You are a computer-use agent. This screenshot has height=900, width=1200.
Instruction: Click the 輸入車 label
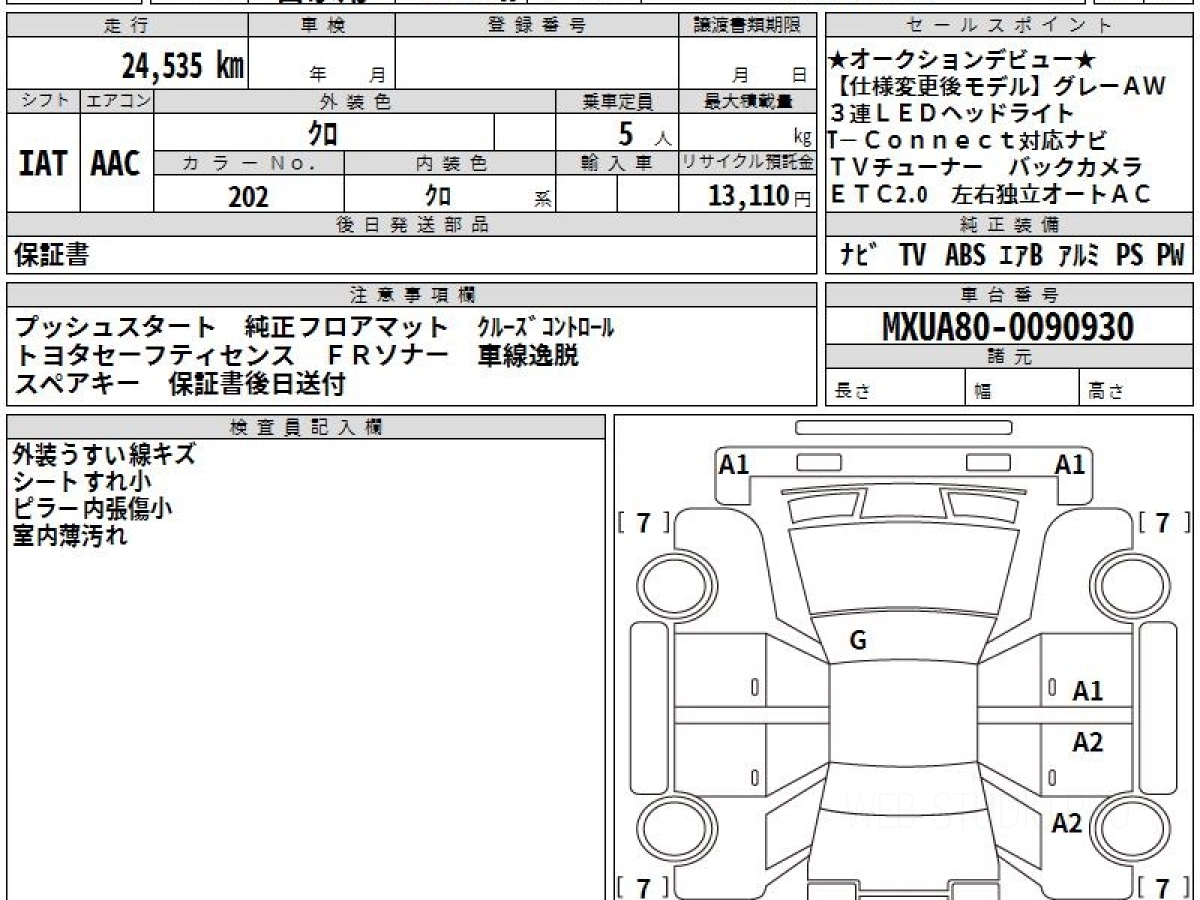point(617,163)
